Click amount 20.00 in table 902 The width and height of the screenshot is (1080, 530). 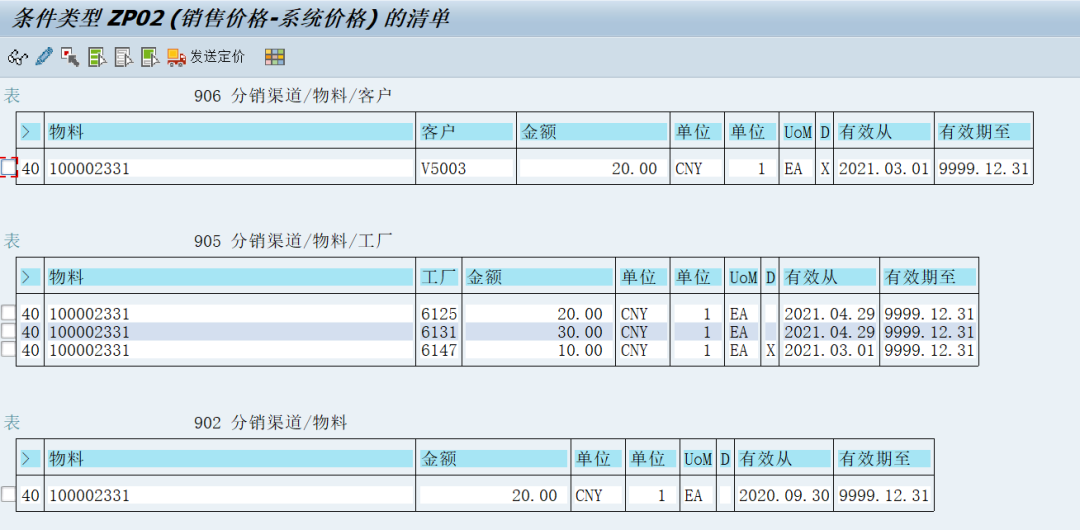[x=494, y=496]
